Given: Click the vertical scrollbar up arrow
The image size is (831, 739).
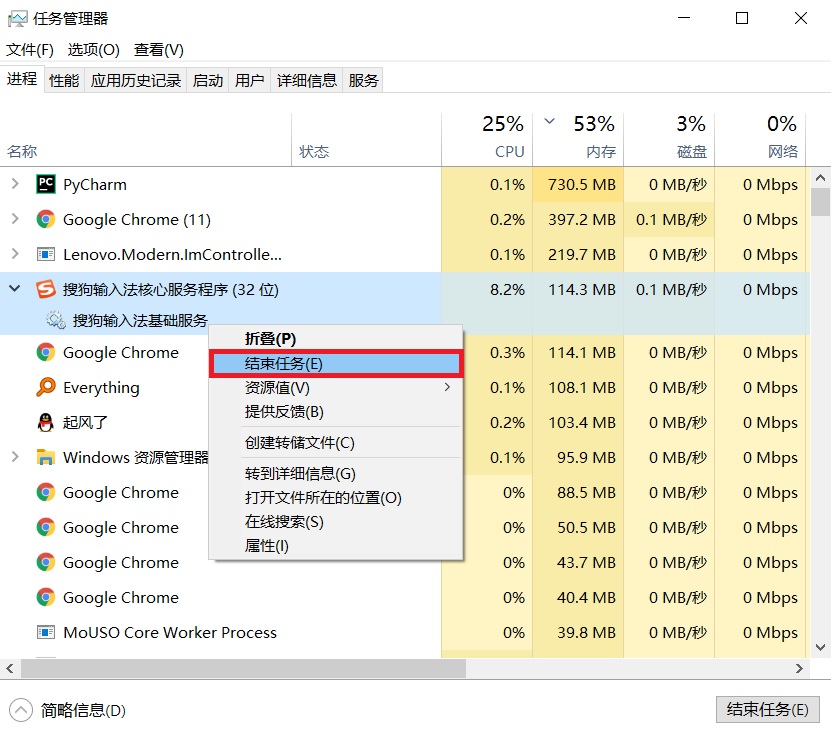Looking at the screenshot, I should [x=820, y=178].
